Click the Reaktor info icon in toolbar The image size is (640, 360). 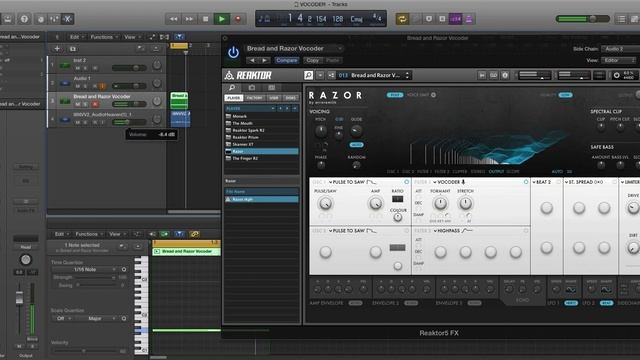pyautogui.click(x=505, y=75)
